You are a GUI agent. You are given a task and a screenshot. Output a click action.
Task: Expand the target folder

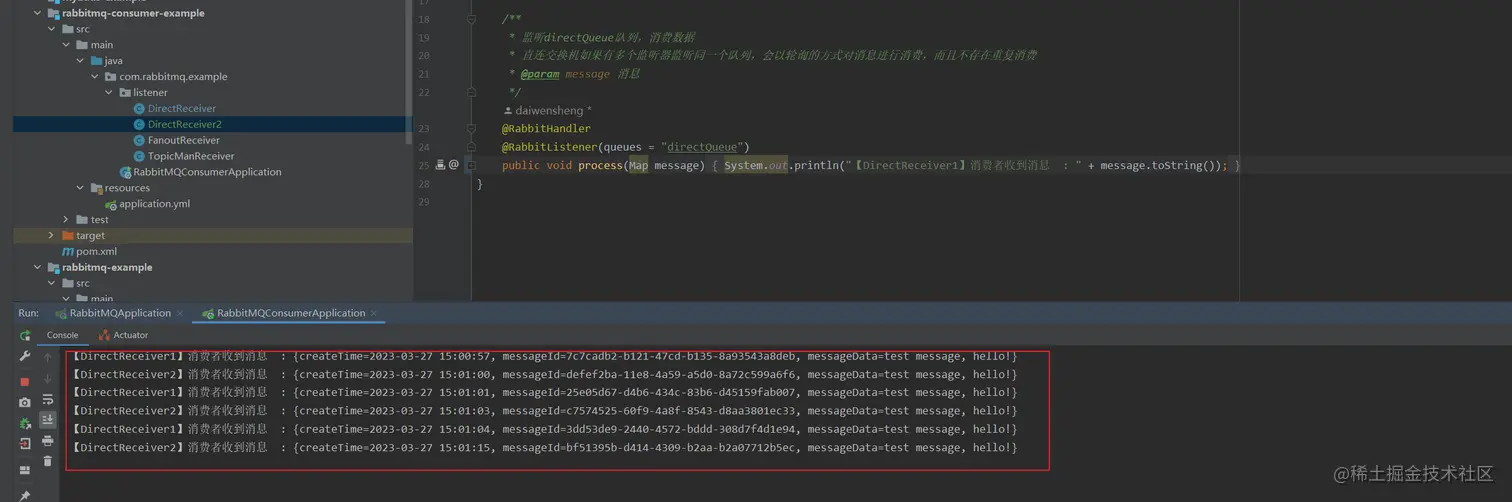coord(52,236)
